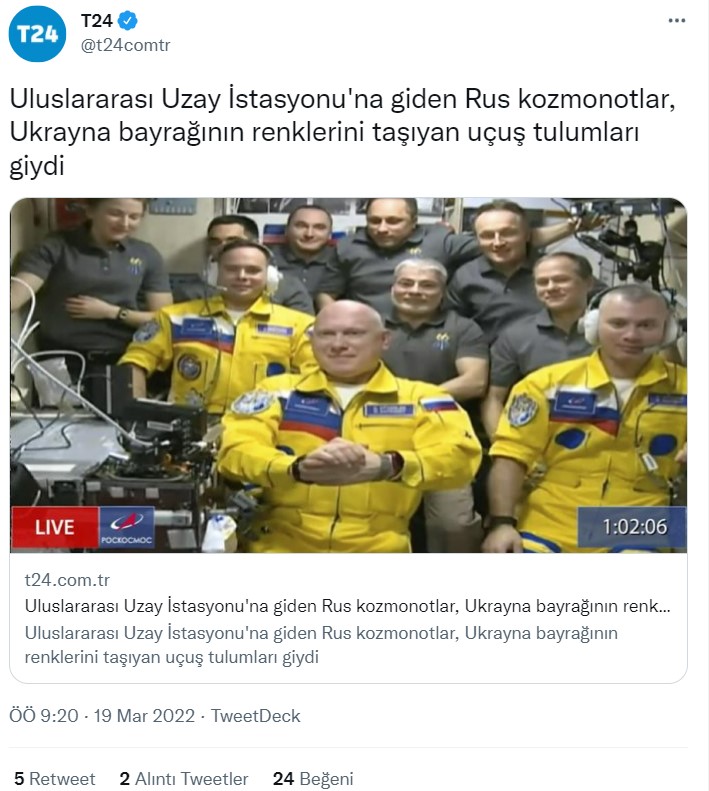
Task: Show the 24 Beğeni likes list
Action: [313, 778]
